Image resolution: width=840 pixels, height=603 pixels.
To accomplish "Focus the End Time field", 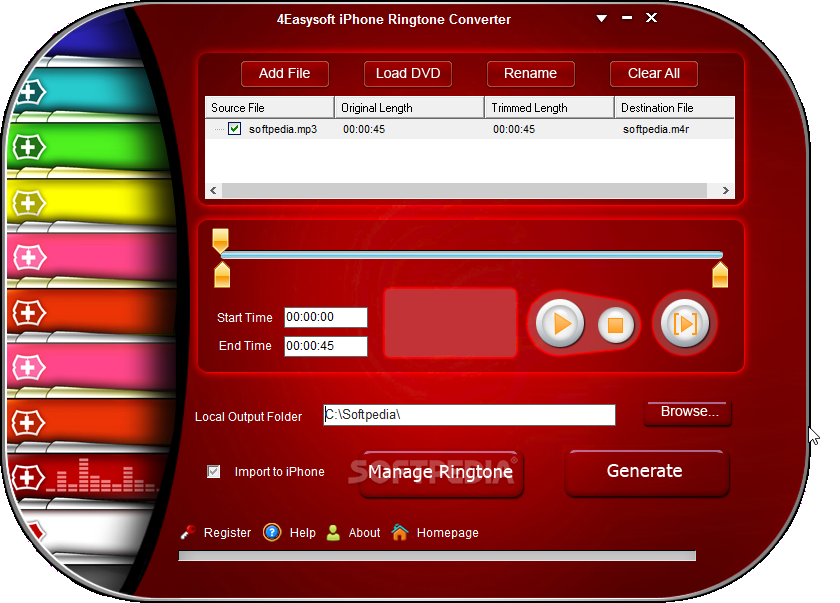I will [x=326, y=346].
